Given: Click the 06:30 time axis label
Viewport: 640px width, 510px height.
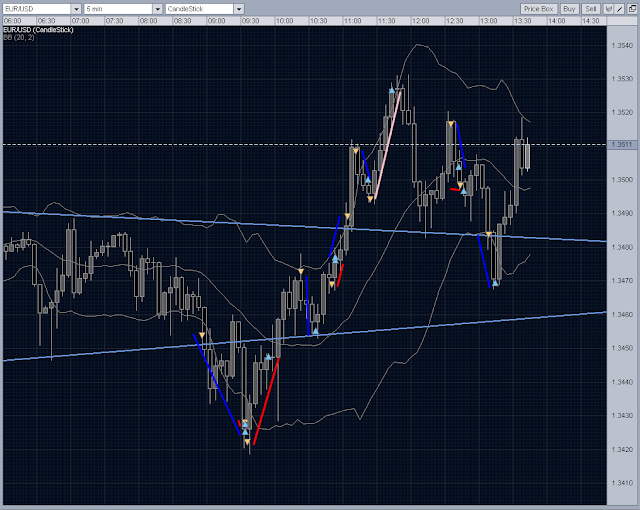Looking at the screenshot, I should coord(46,21).
